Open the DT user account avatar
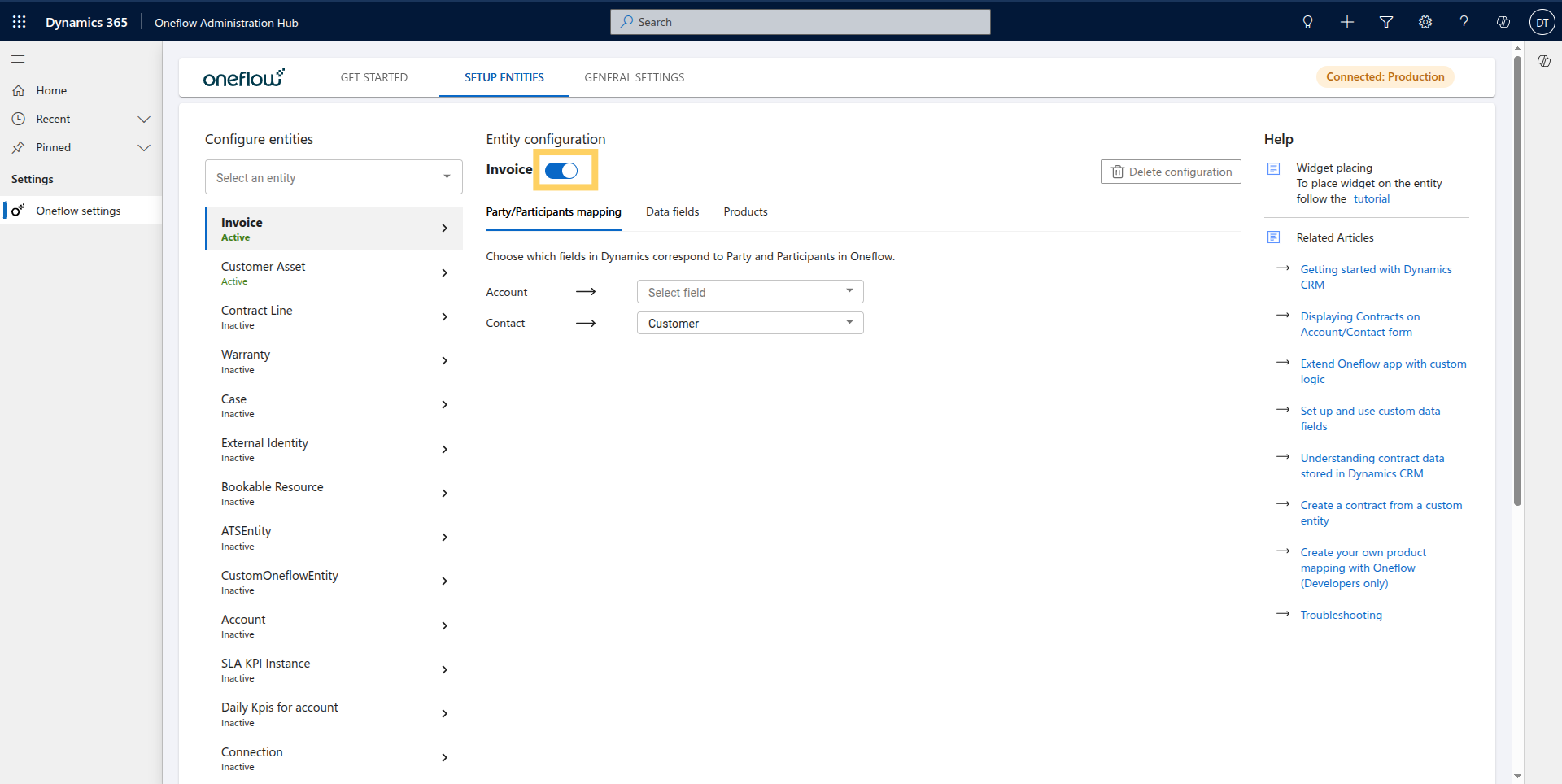Viewport: 1562px width, 784px height. pyautogui.click(x=1542, y=22)
